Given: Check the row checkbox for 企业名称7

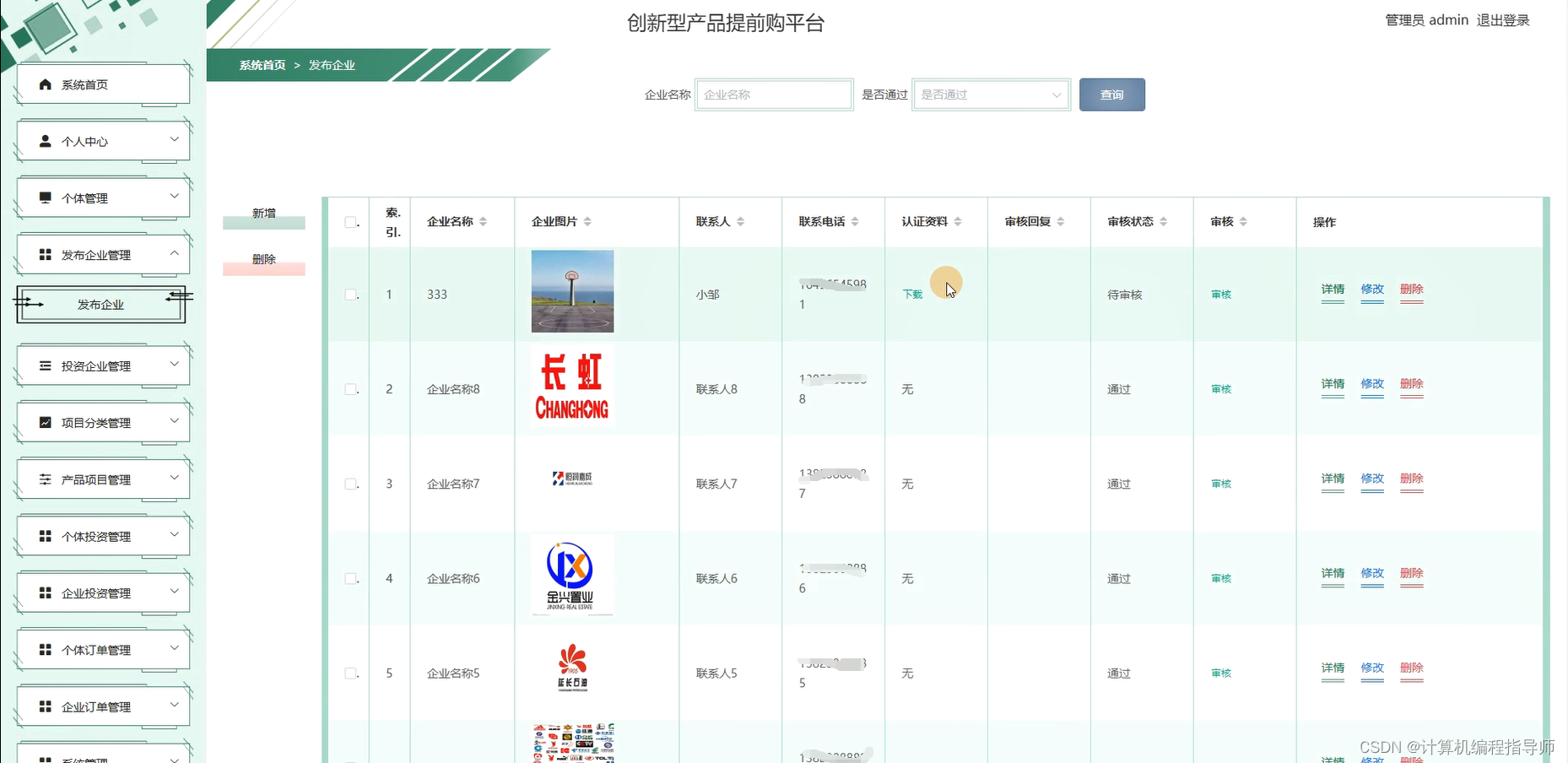Looking at the screenshot, I should [350, 484].
